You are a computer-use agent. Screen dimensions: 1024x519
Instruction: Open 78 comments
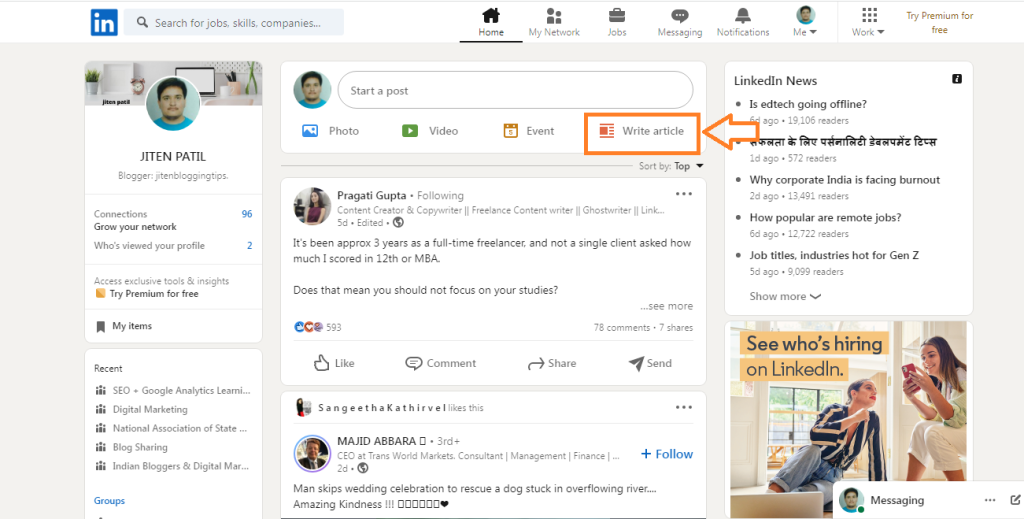tap(622, 328)
